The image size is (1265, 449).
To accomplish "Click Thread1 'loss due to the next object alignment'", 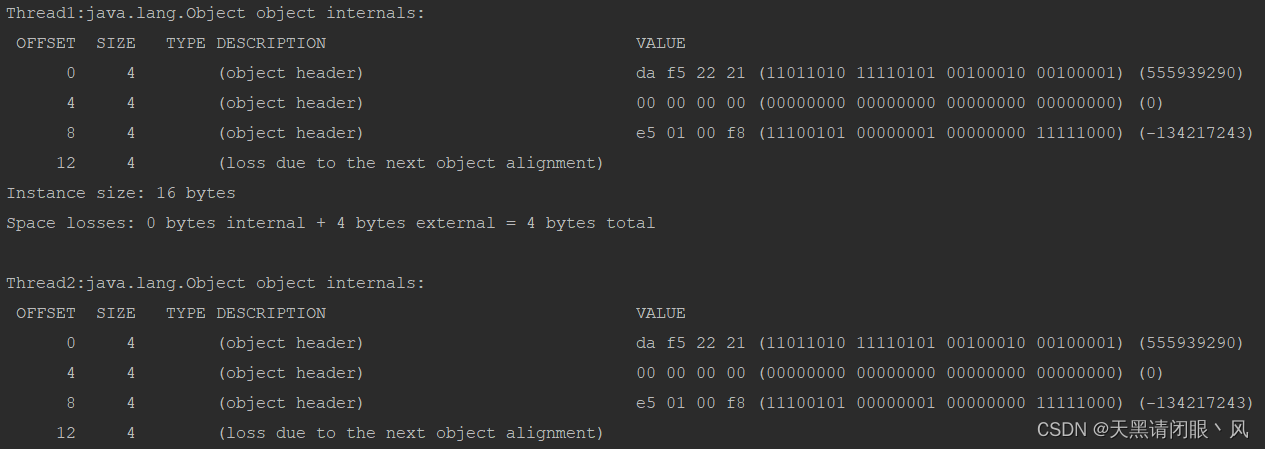I will click(411, 163).
